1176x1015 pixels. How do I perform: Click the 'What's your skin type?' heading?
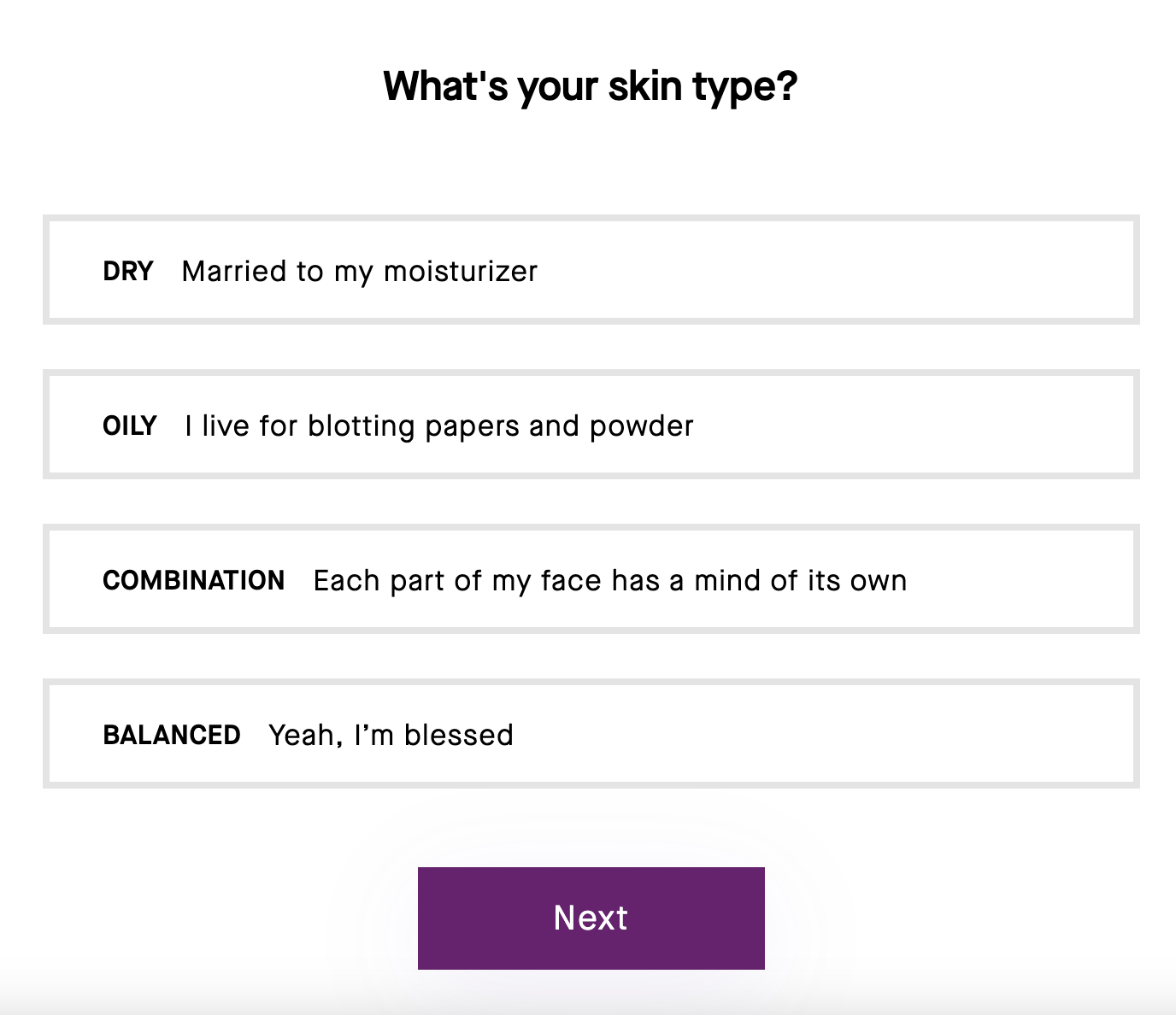click(x=590, y=86)
